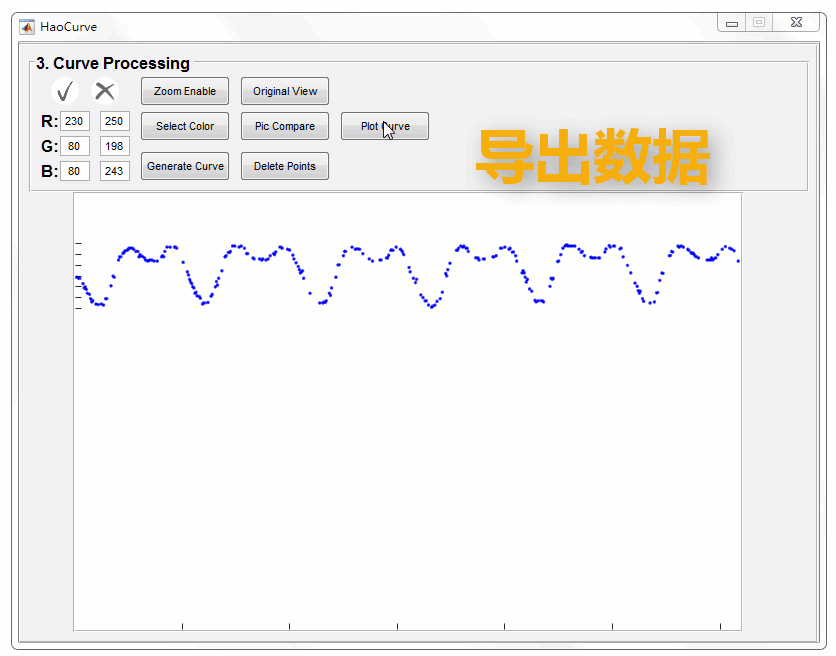Generate Curve from the points
Image resolution: width=836 pixels, height=656 pixels.
184,166
